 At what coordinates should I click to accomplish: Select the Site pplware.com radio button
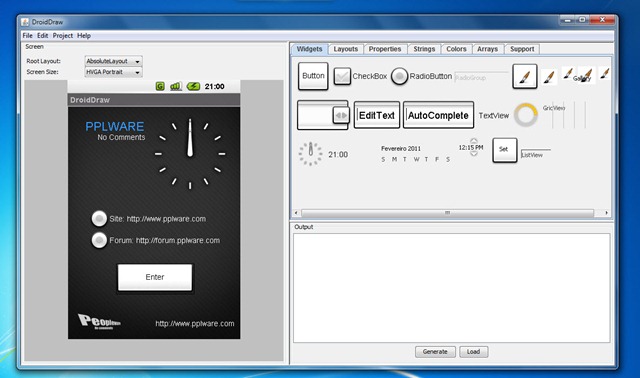pyautogui.click(x=99, y=219)
